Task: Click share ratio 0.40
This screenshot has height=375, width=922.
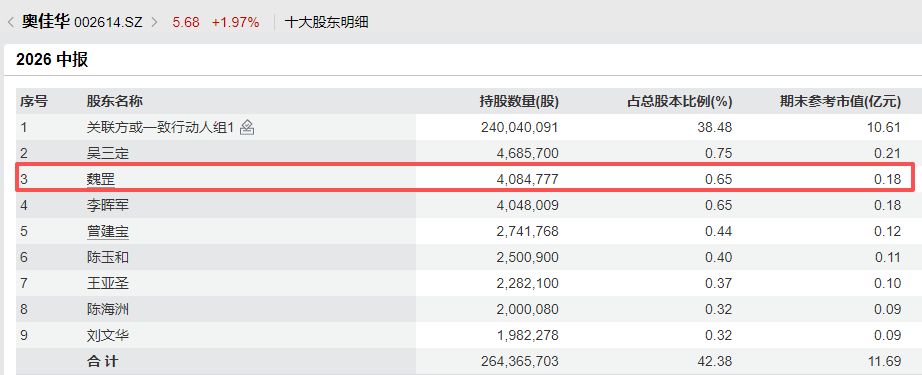Action: [x=719, y=257]
